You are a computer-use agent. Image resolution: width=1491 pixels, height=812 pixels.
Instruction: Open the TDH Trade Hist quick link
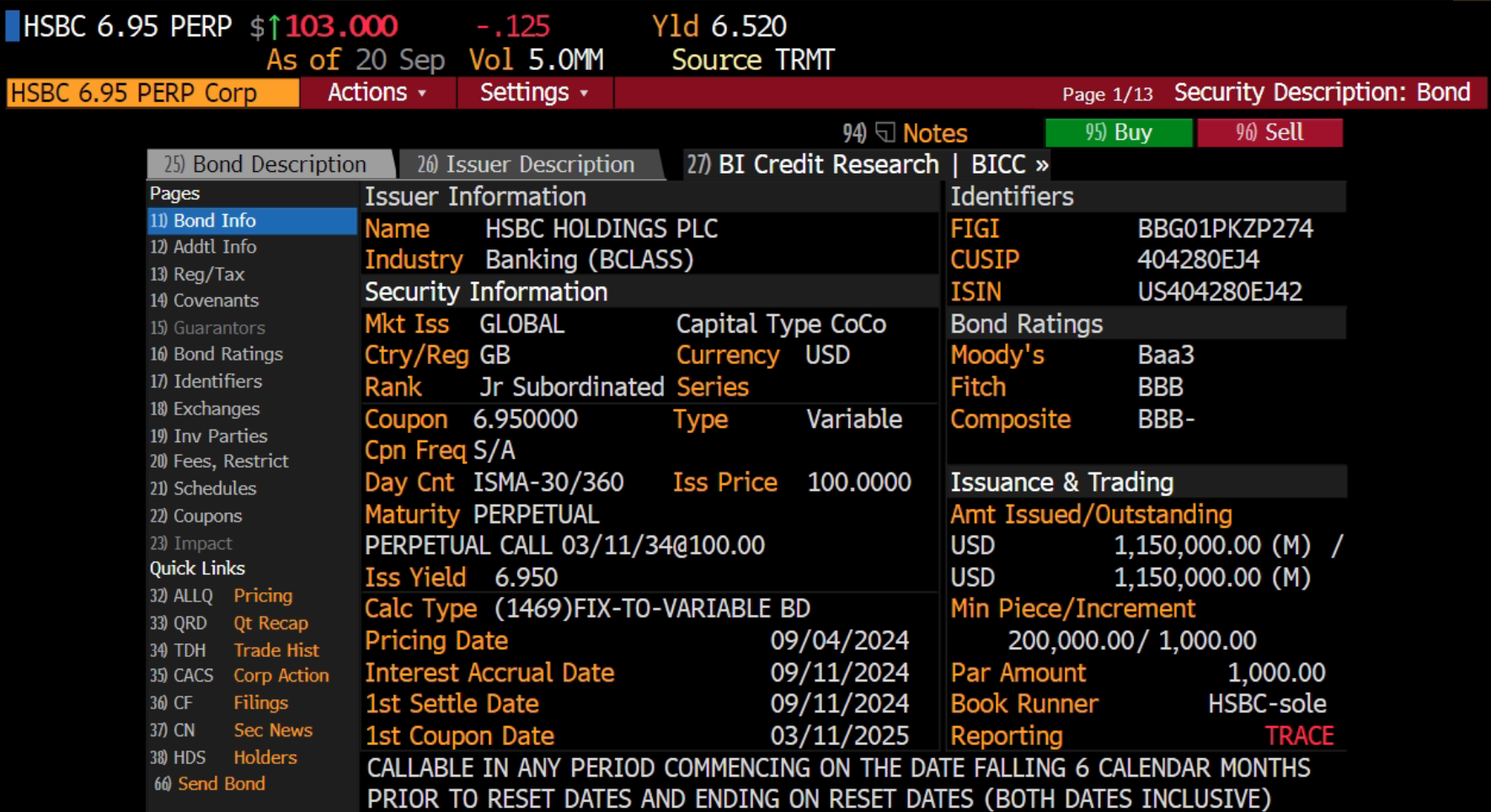(x=235, y=650)
